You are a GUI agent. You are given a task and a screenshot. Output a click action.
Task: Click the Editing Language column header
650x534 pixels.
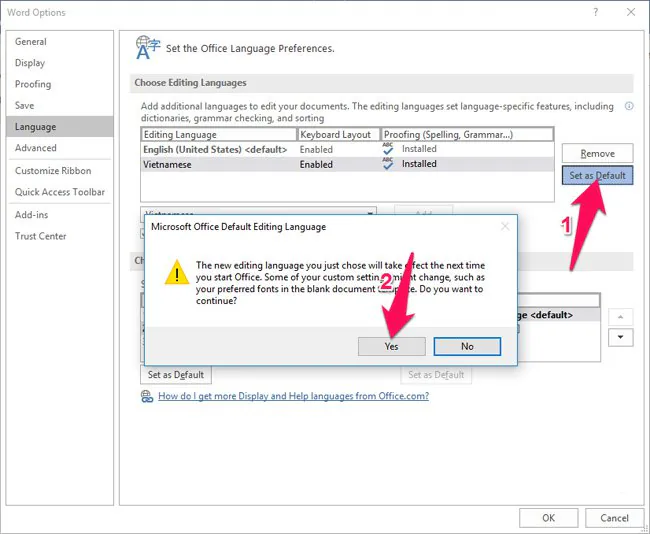219,134
